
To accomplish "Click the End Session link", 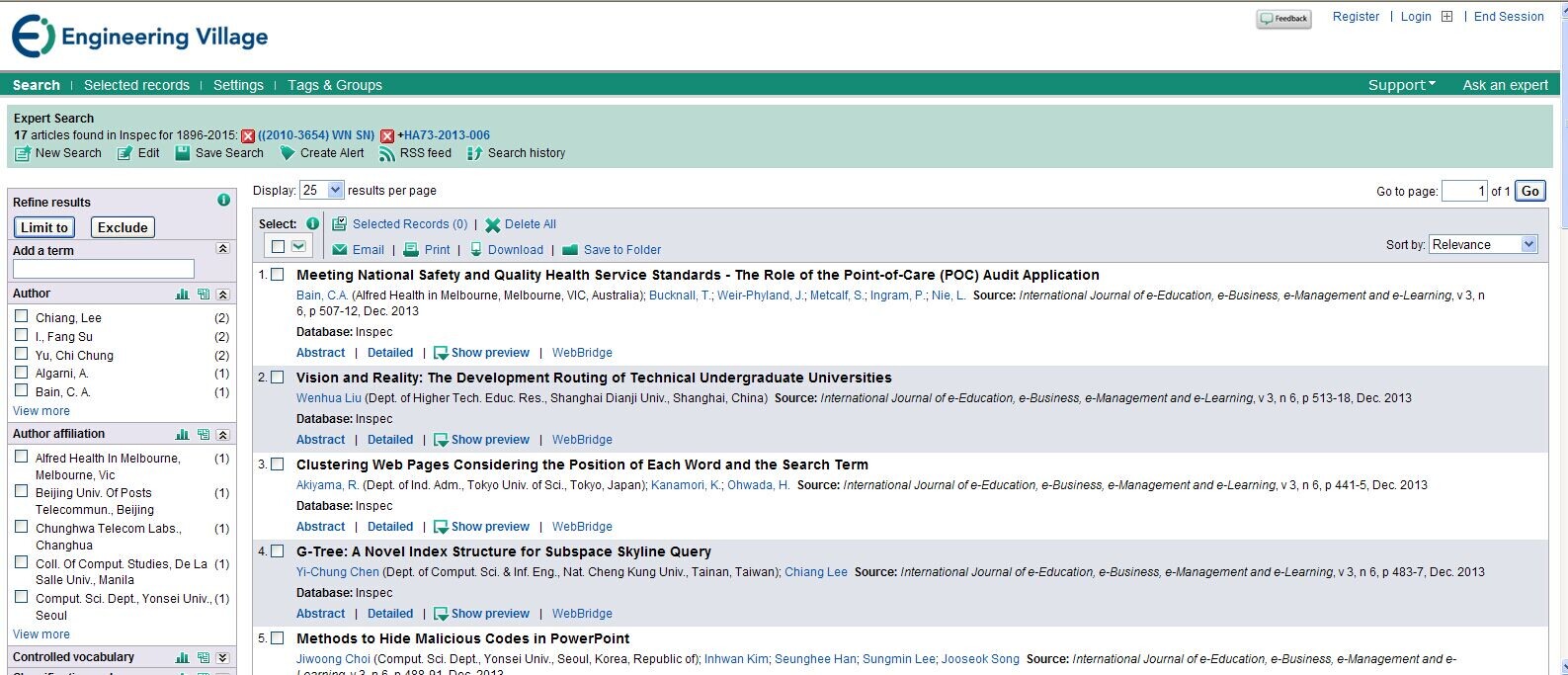I will [1509, 17].
